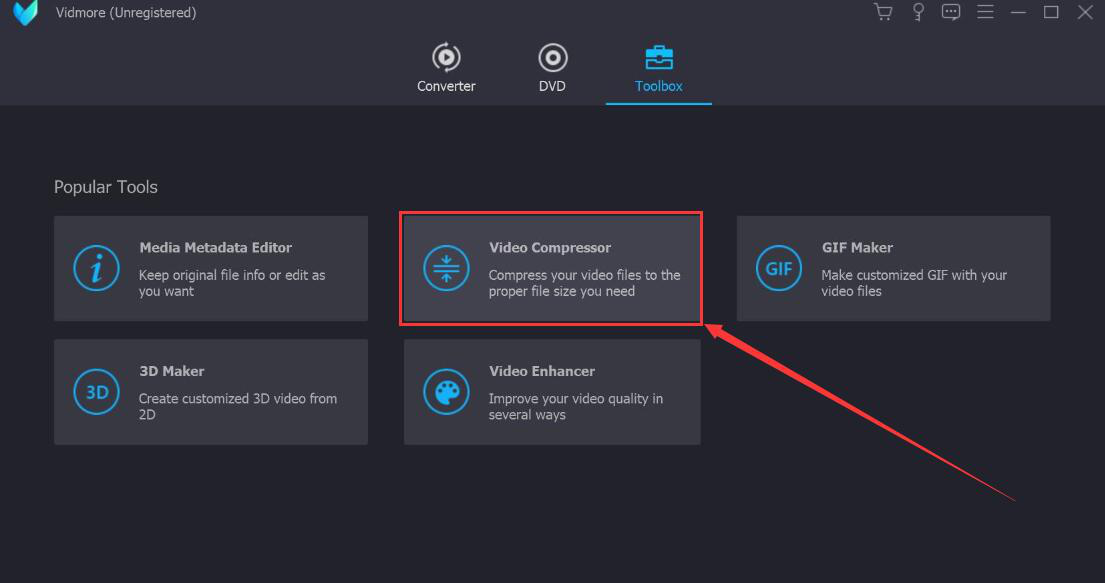Click 'Create customized 3D video' description

click(x=237, y=406)
